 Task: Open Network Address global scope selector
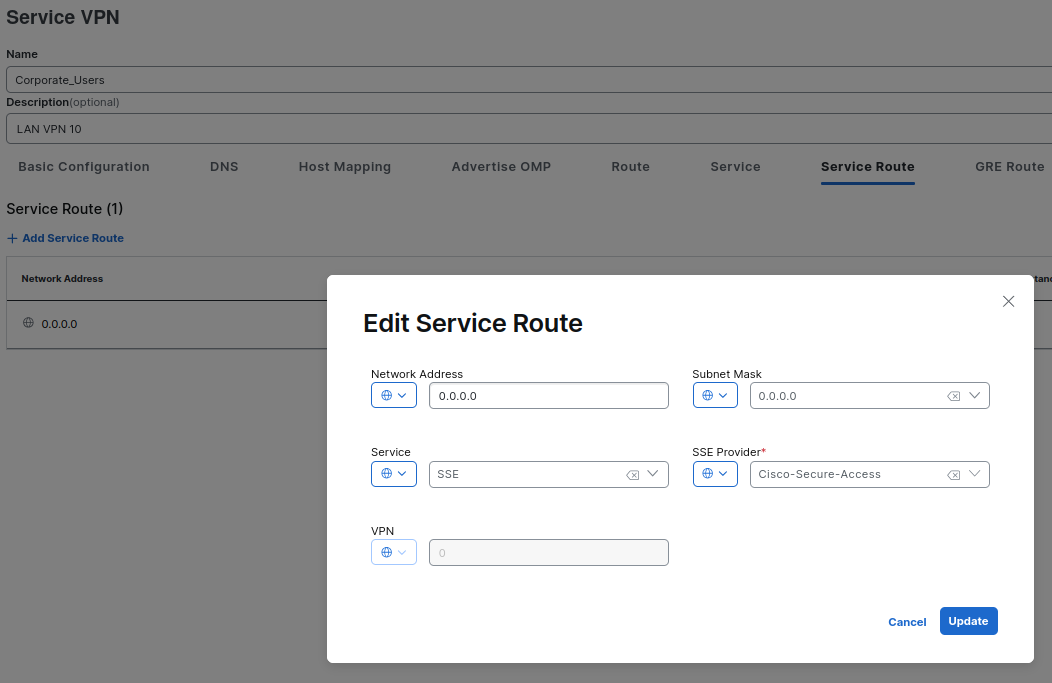(x=393, y=396)
